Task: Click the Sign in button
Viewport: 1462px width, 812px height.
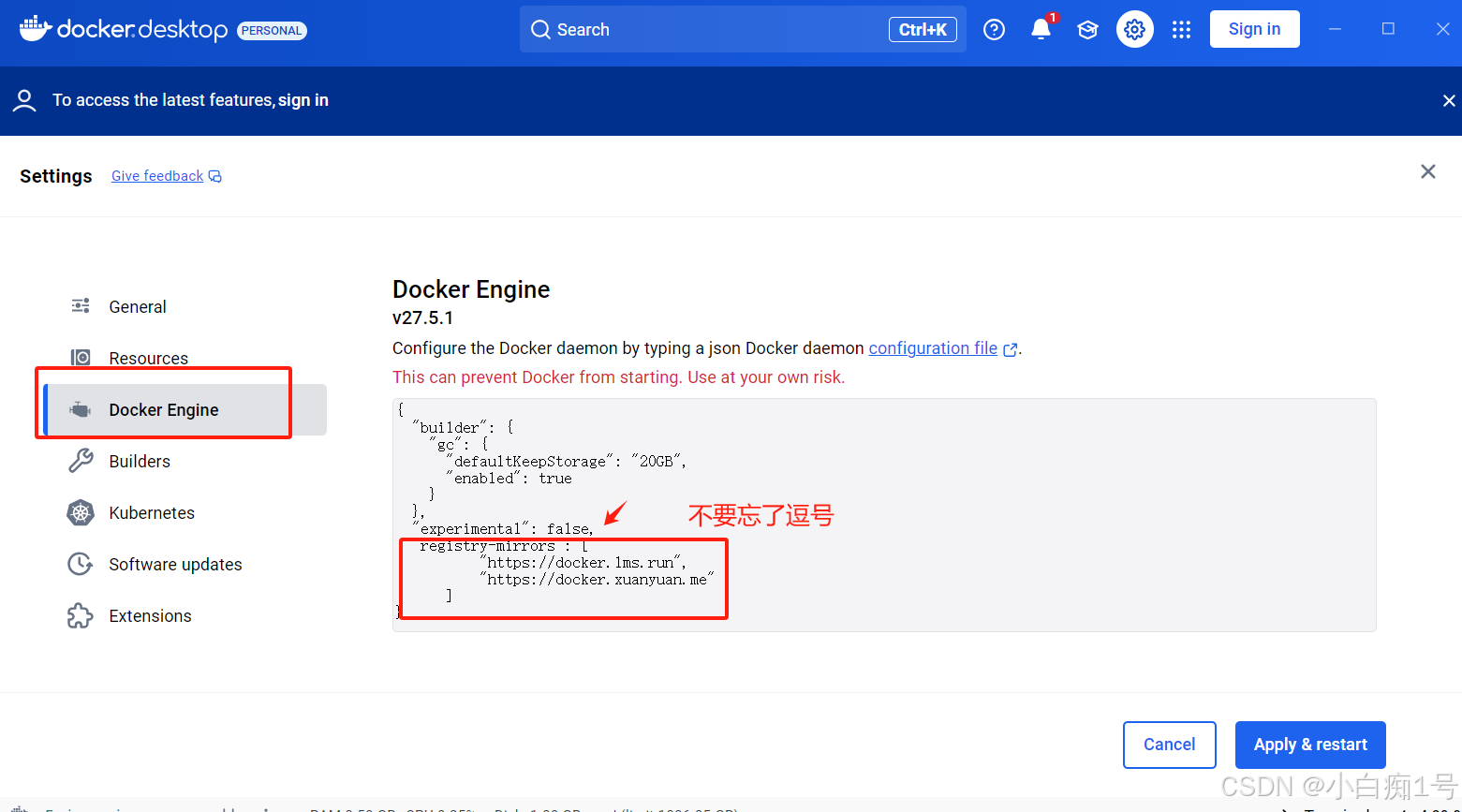Action: click(1254, 29)
